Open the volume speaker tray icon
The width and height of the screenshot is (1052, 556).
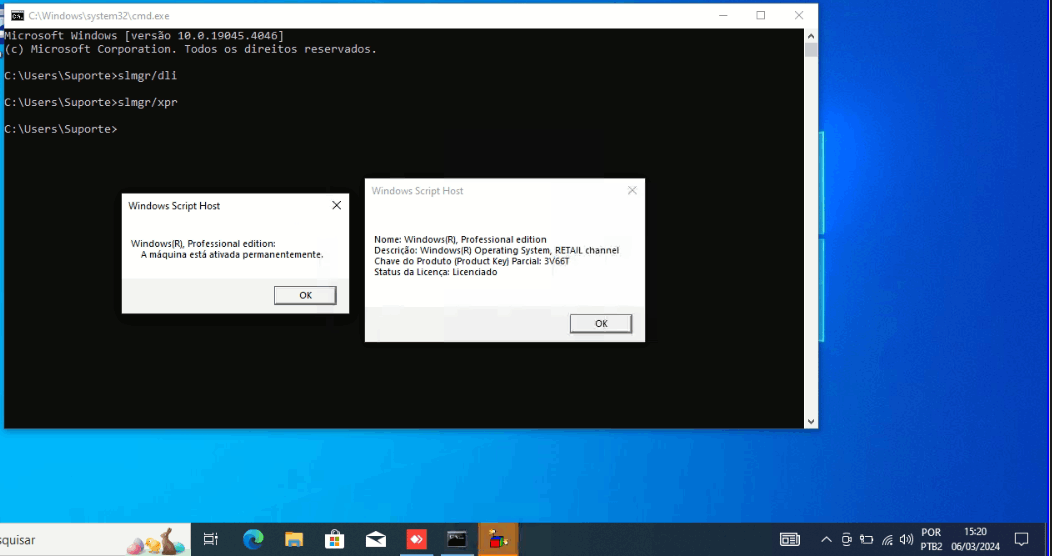pos(906,539)
